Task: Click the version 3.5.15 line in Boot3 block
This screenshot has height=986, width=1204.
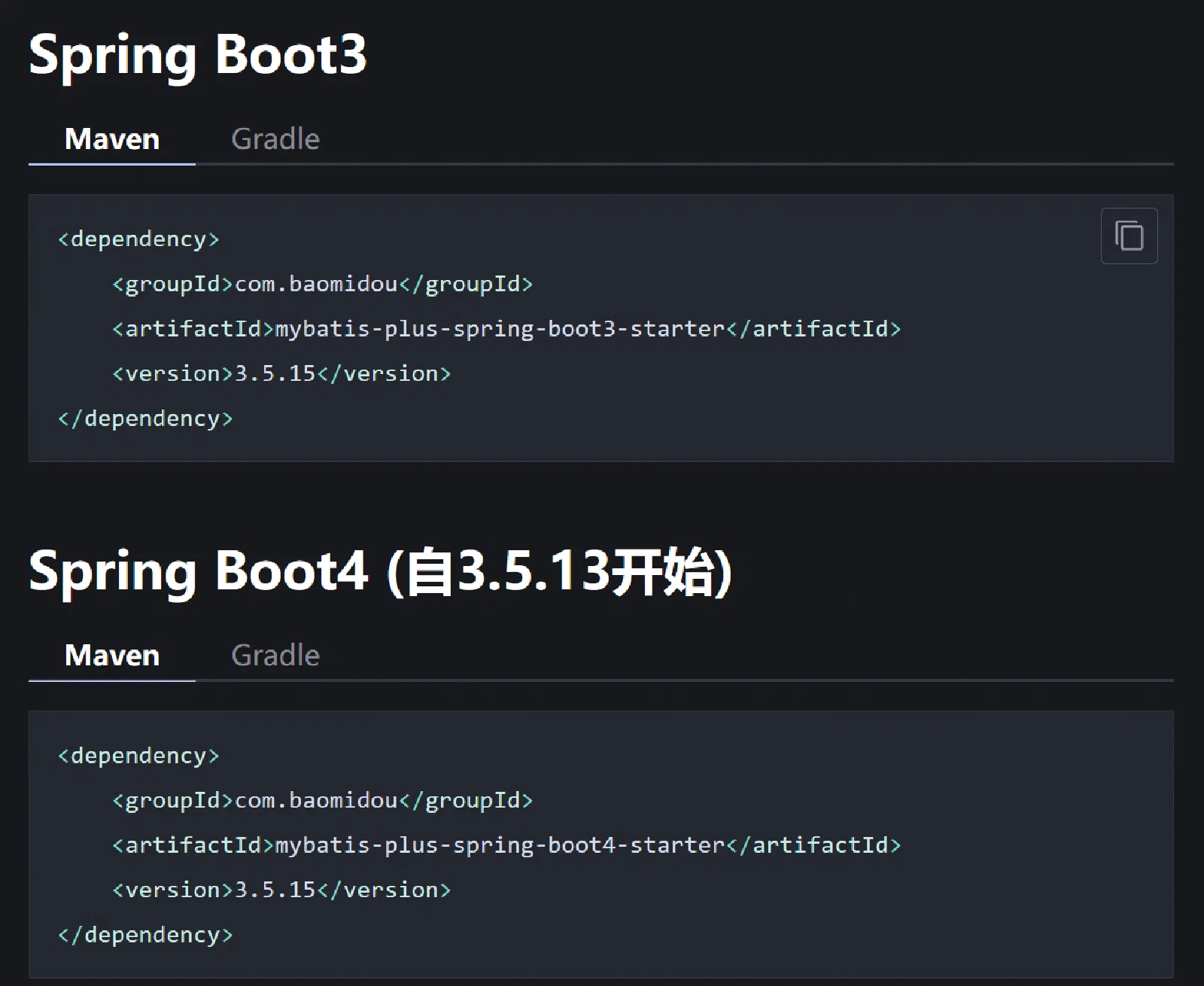Action: pyautogui.click(x=281, y=373)
